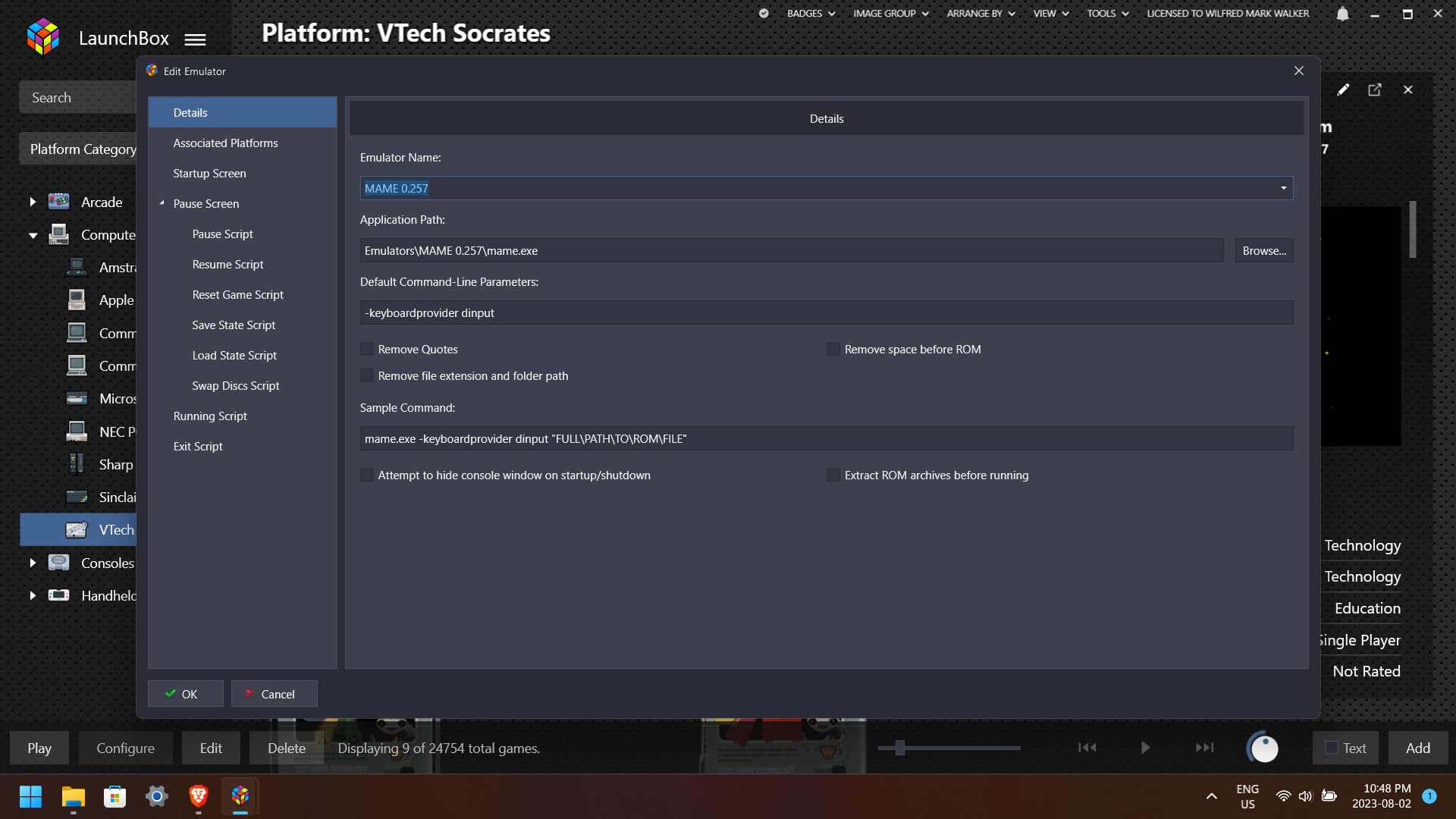
Task: Open the Arrange By dropdown menu
Action: [x=981, y=14]
